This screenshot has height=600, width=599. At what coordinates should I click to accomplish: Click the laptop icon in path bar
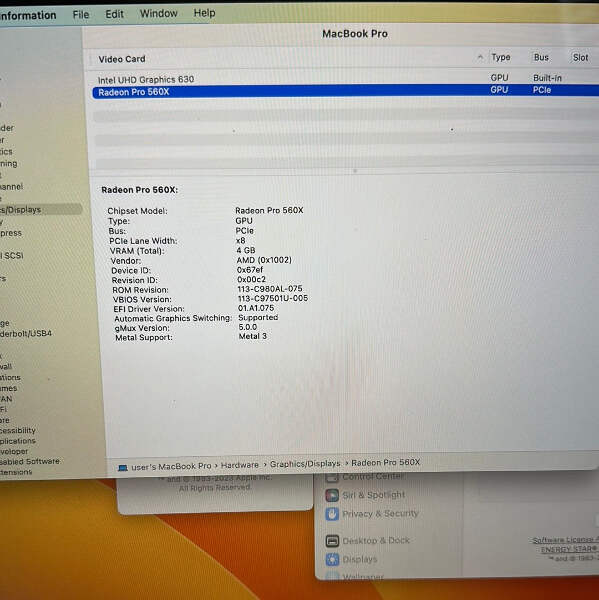tap(122, 468)
